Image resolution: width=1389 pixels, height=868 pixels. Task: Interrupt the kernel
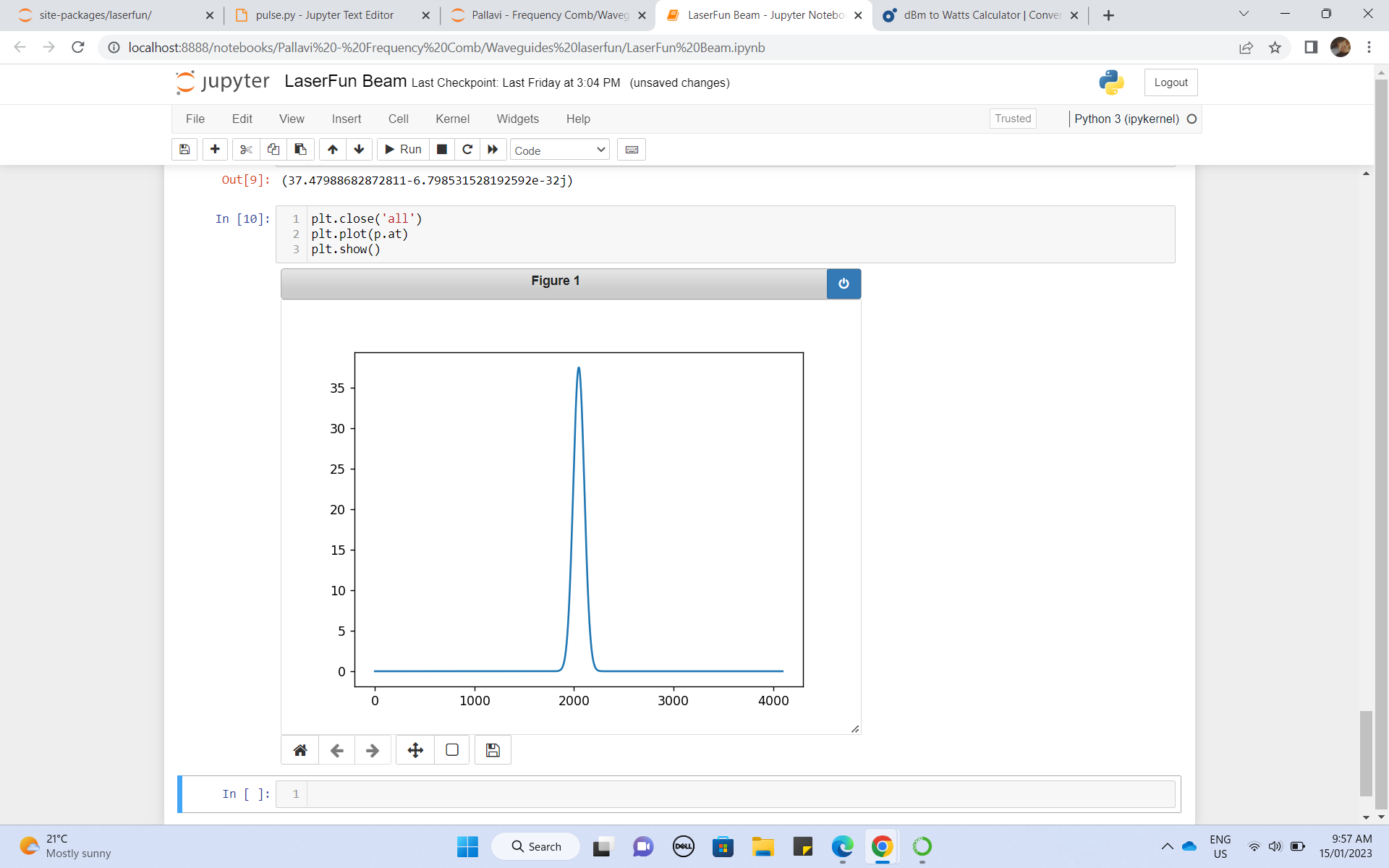[x=442, y=149]
